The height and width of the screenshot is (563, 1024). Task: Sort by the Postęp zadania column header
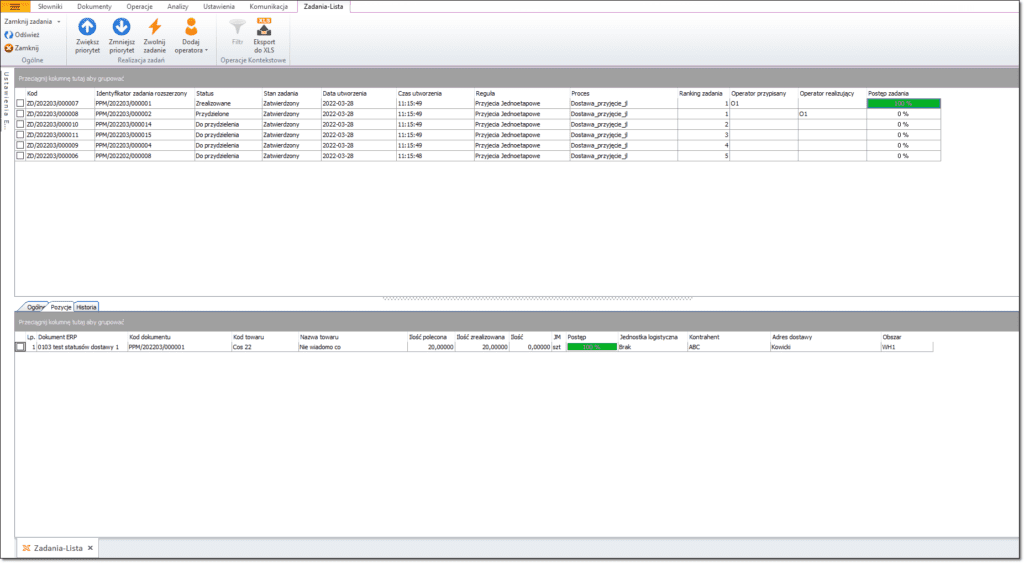tap(904, 93)
